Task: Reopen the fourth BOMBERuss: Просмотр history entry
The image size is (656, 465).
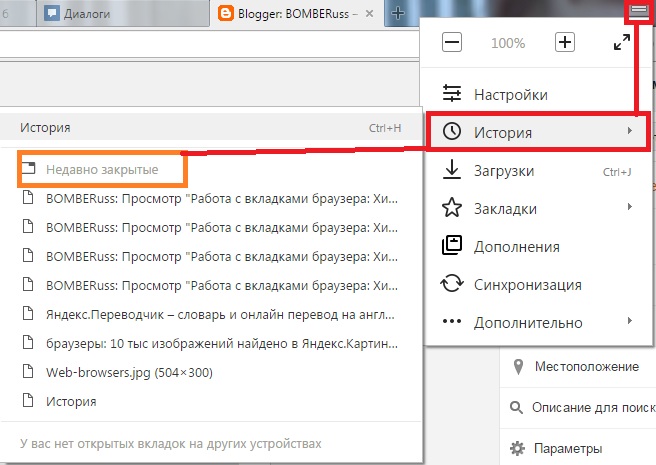Action: (x=210, y=285)
